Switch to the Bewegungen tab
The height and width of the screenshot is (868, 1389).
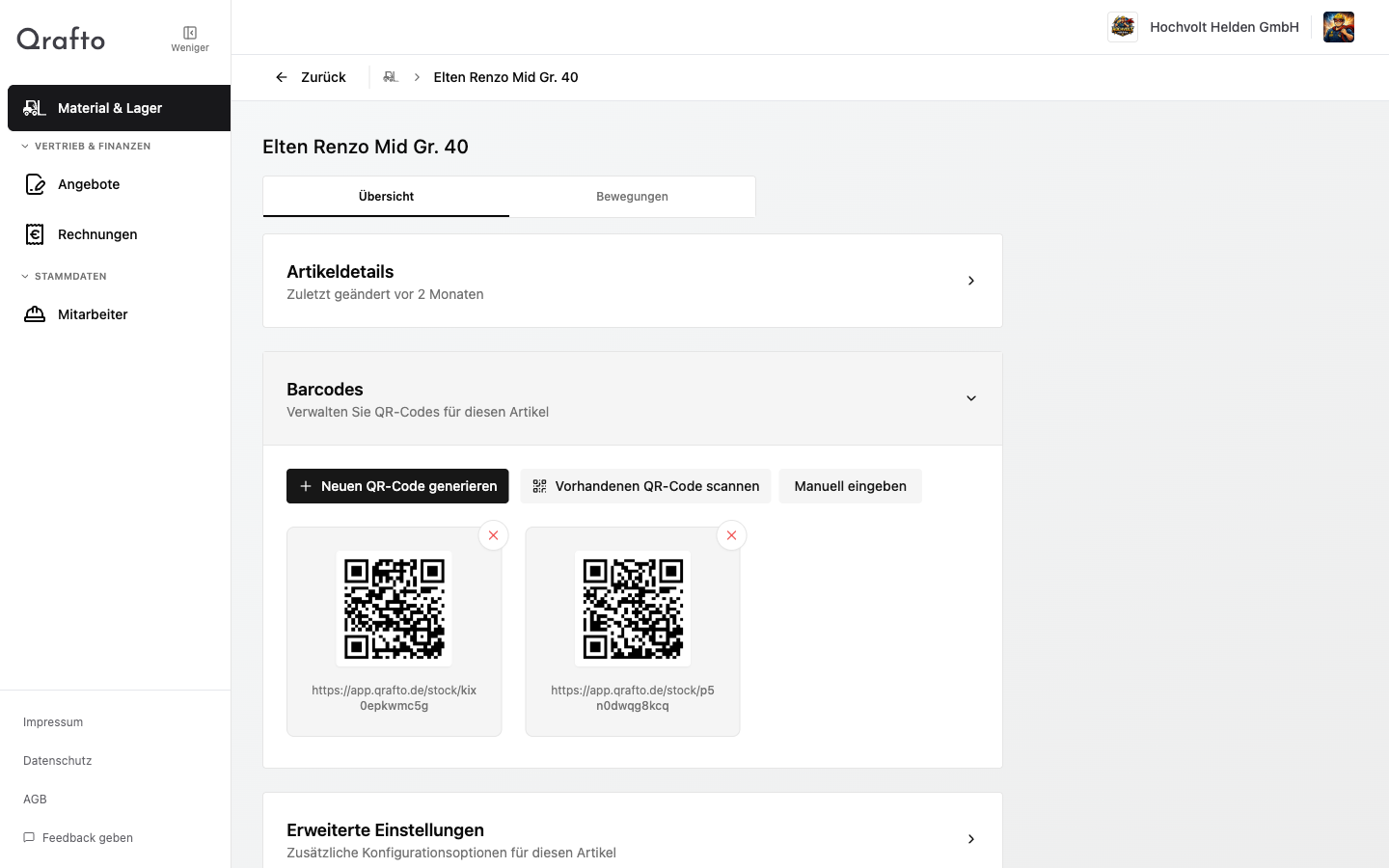pyautogui.click(x=632, y=196)
